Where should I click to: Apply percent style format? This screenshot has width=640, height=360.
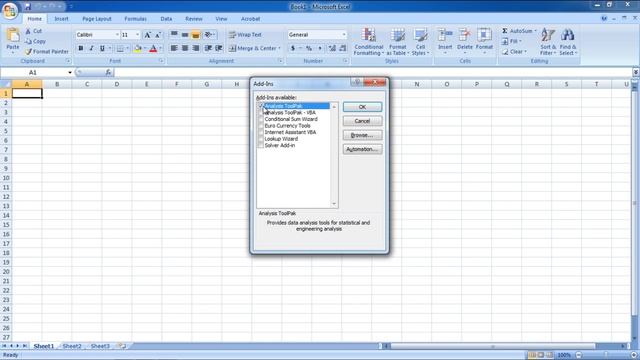[309, 49]
